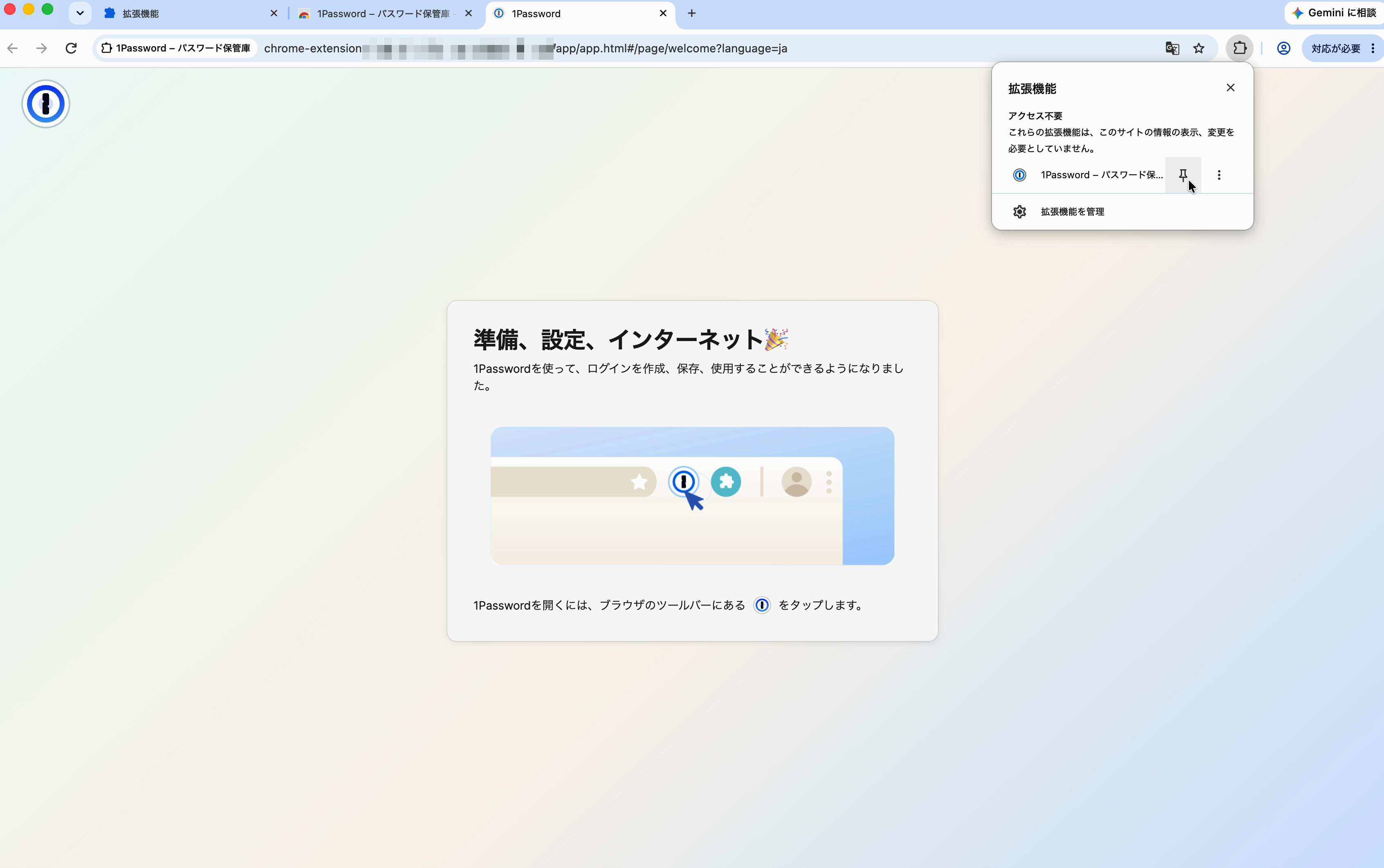This screenshot has width=1384, height=868.
Task: Click the アクセス不要 label in popup
Action: click(x=1036, y=116)
